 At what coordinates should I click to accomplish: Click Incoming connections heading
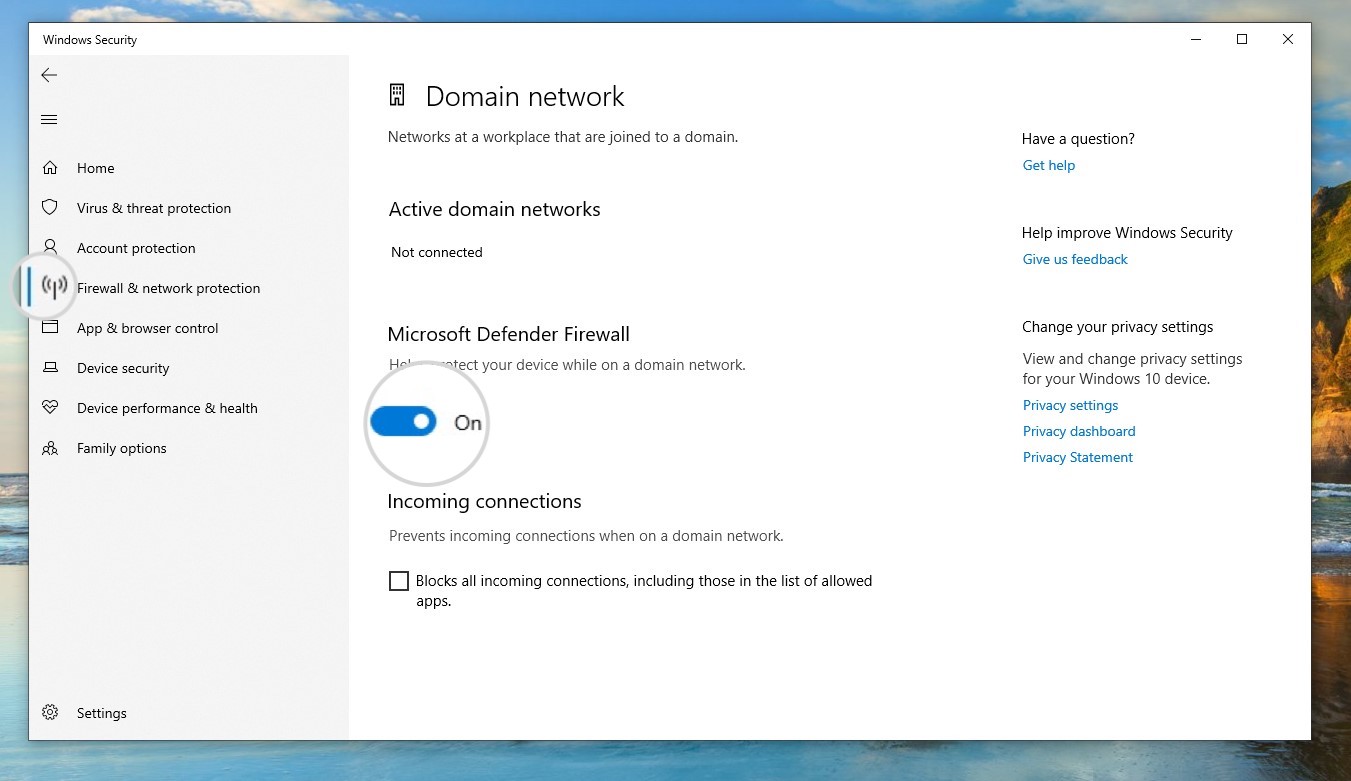pos(485,501)
